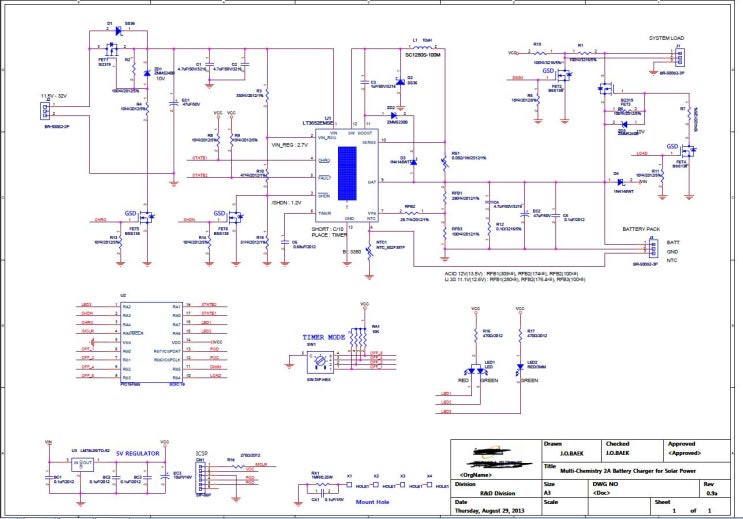743x519 pixels.
Task: Select the D3 diode symbol
Action: 414,162
